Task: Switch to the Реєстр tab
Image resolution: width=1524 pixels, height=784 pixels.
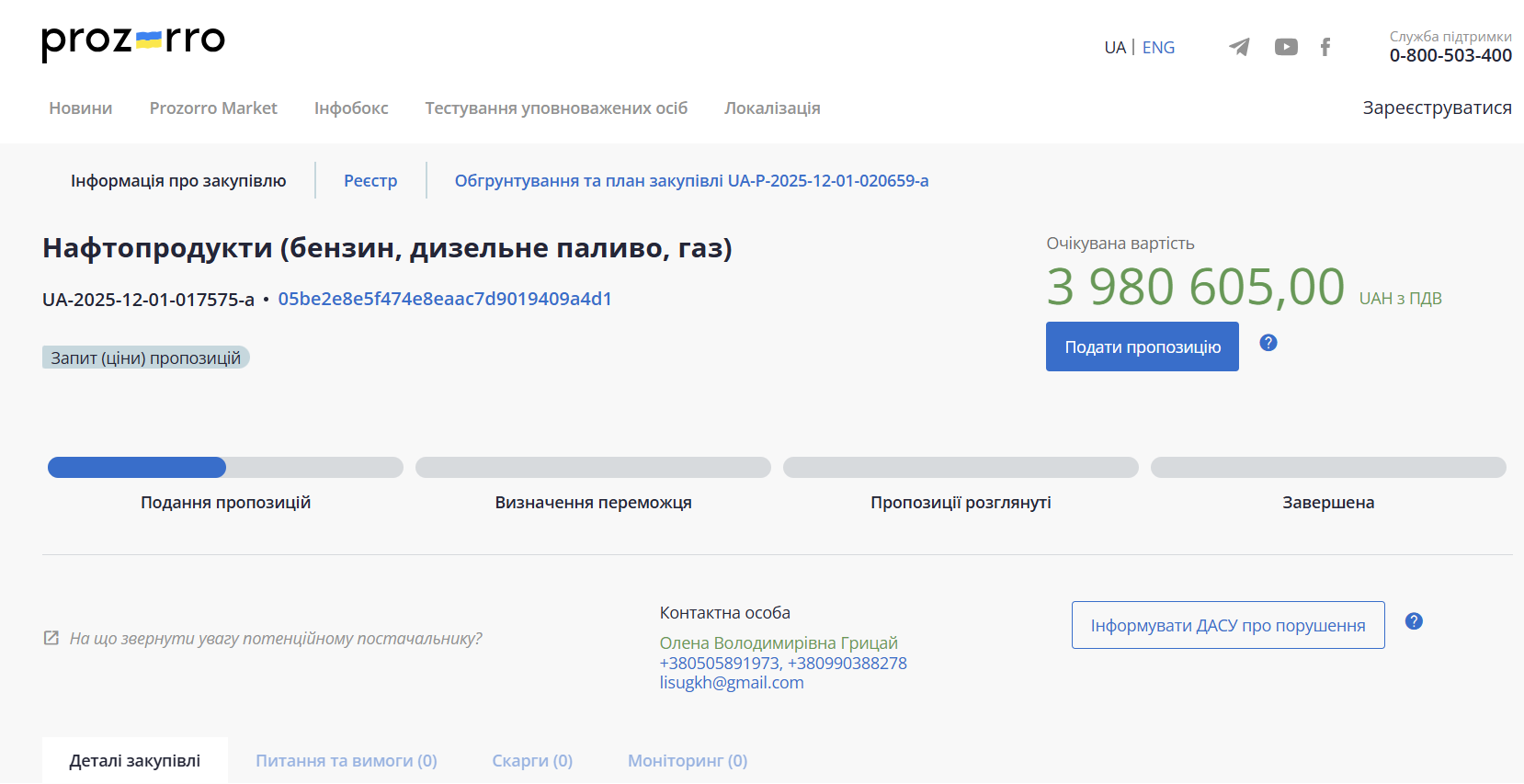Action: [x=370, y=181]
